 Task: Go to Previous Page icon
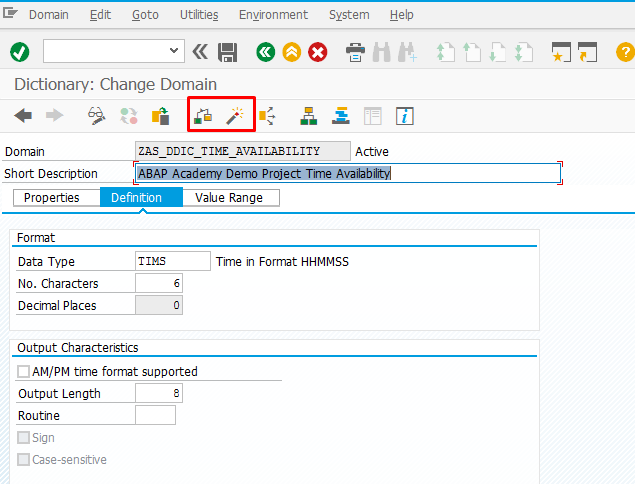click(x=472, y=52)
